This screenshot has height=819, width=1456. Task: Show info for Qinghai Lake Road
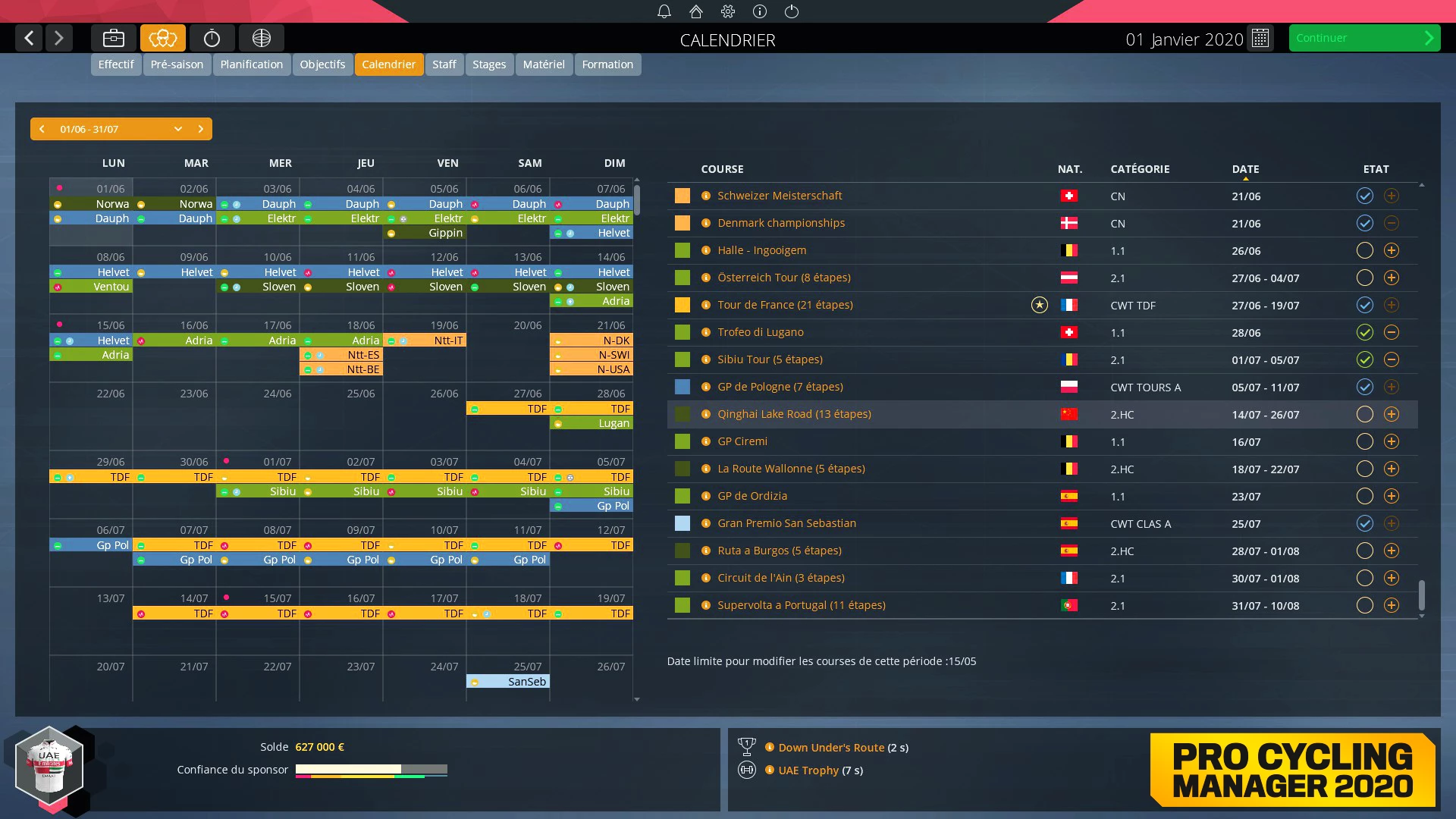(706, 414)
